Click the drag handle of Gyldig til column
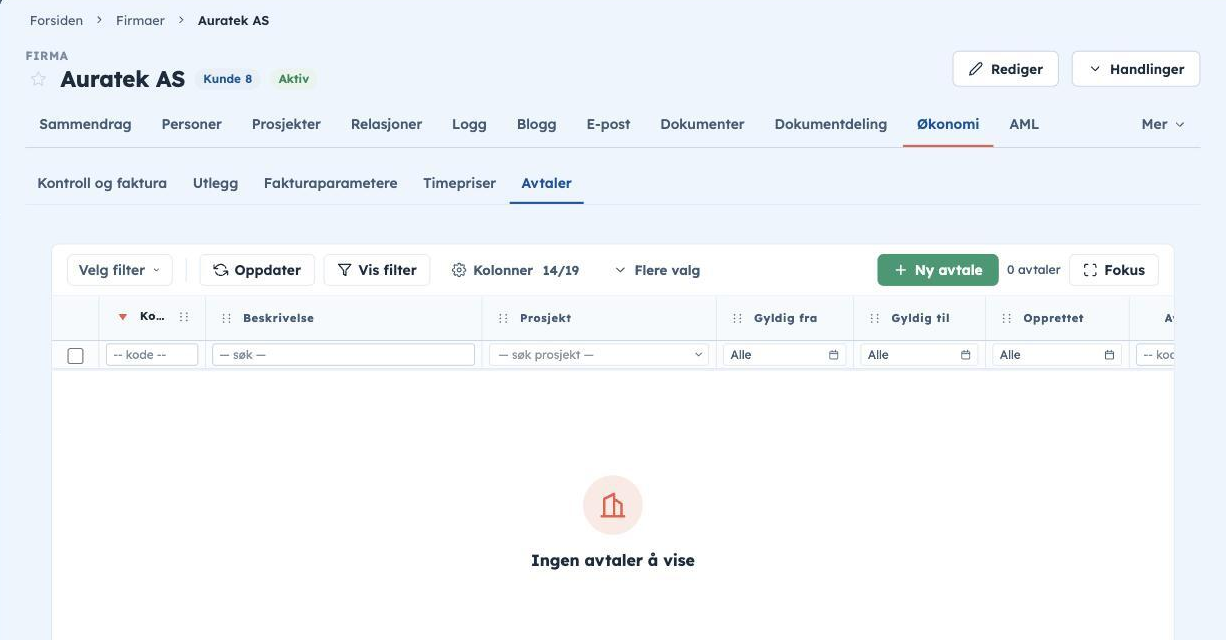This screenshot has height=640, width=1226. pyautogui.click(x=875, y=318)
